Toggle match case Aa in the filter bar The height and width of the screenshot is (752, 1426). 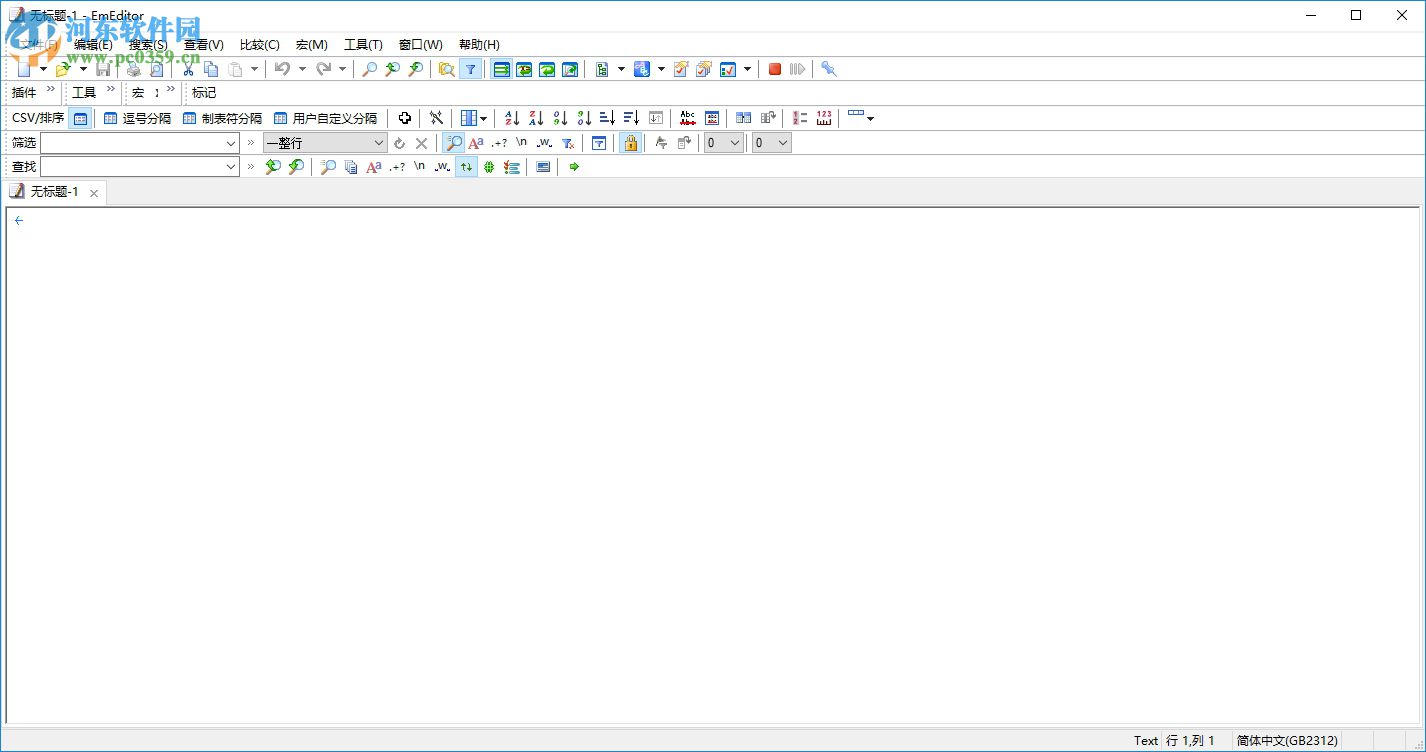[477, 142]
